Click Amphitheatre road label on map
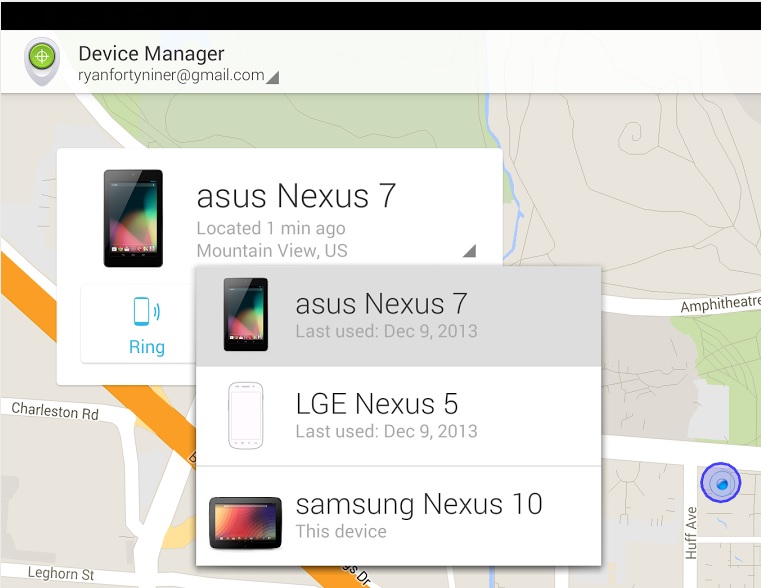The image size is (761, 588). pos(720,303)
